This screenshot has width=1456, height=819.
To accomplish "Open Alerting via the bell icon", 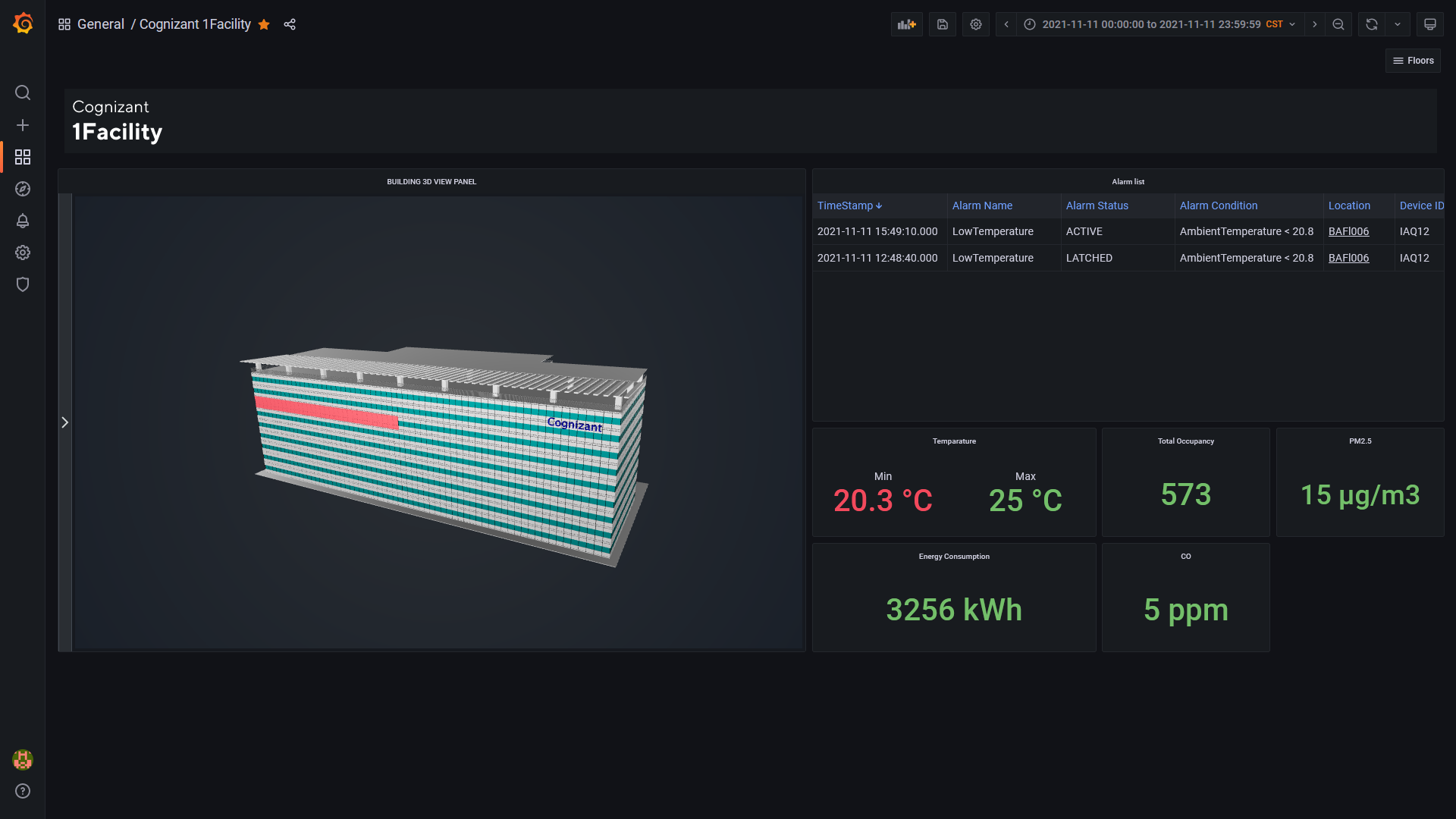I will click(x=22, y=221).
